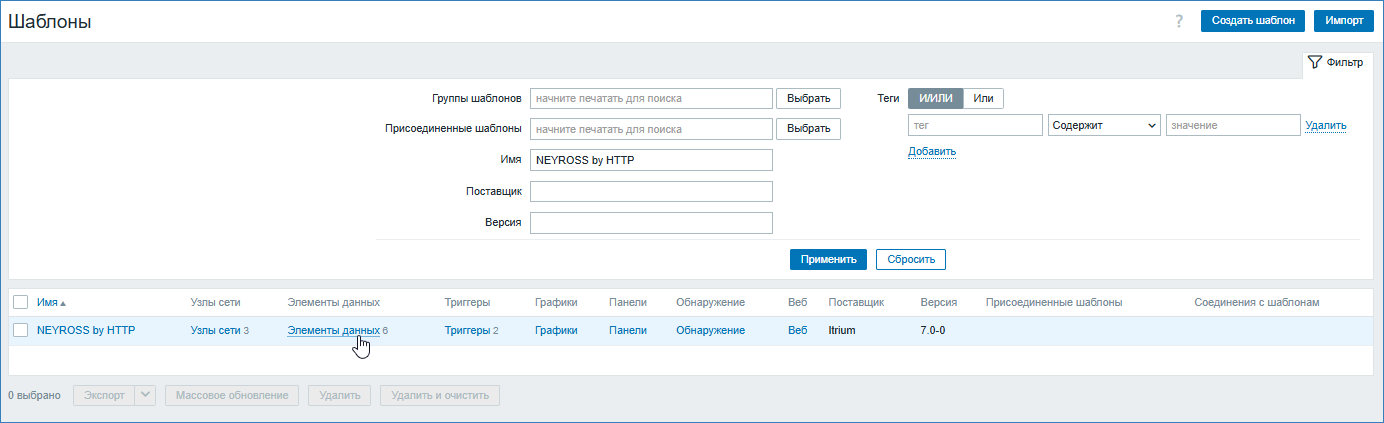The image size is (1384, 423).
Task: Open the Триггеры link in the row
Action: click(x=466, y=330)
